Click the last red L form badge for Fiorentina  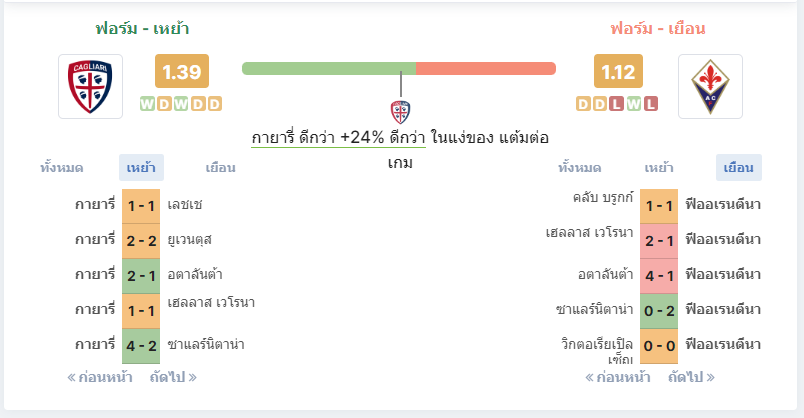click(x=651, y=104)
